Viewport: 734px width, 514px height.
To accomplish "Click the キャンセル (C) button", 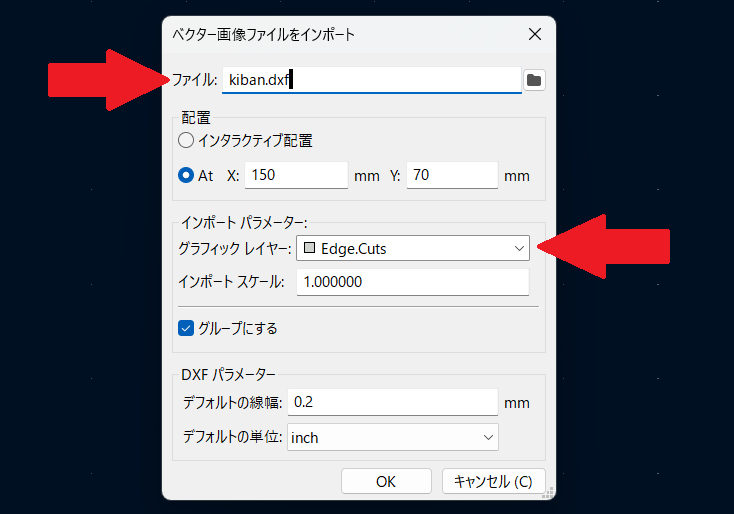I will pyautogui.click(x=494, y=481).
